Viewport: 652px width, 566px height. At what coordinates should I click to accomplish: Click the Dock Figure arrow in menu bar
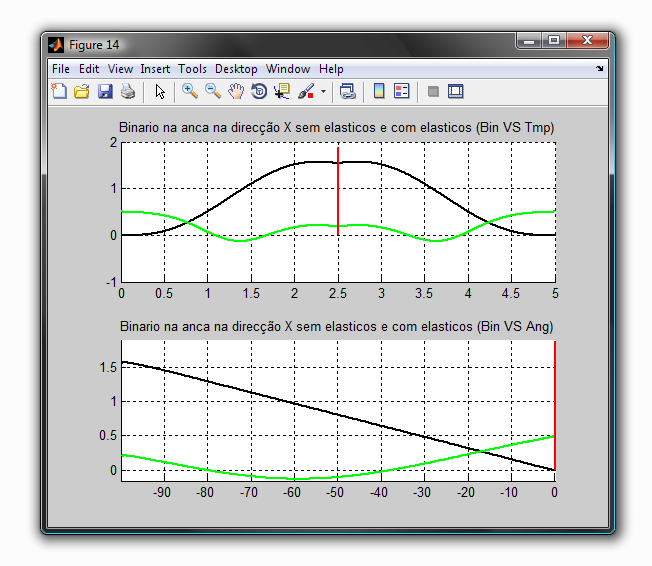point(600,69)
